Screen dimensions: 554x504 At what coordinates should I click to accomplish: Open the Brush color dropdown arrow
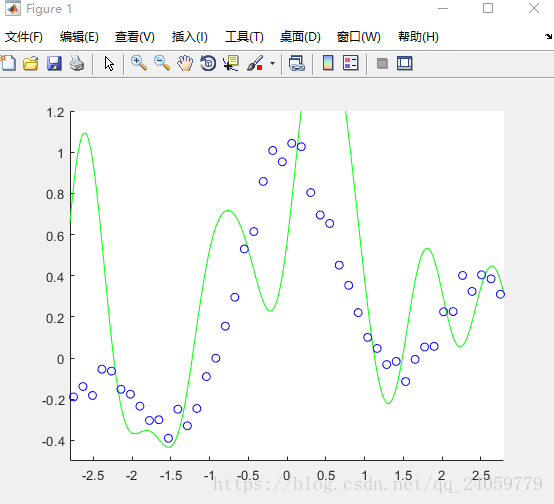tap(272, 64)
